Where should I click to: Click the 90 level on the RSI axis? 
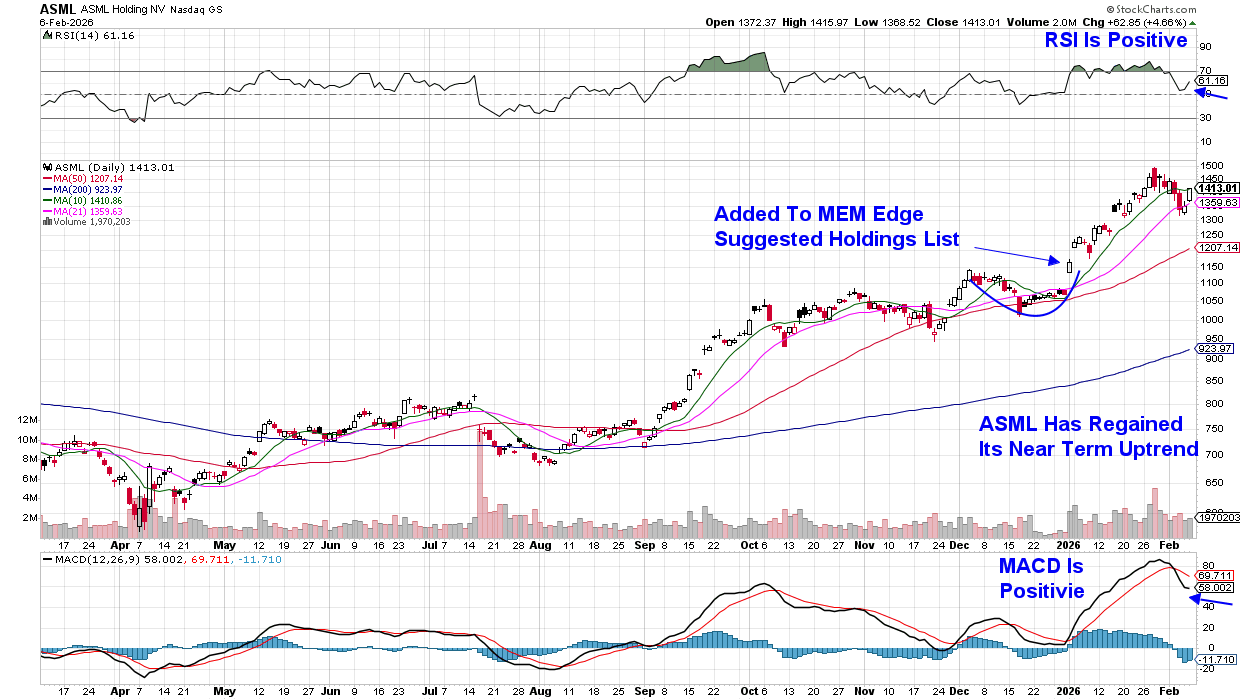[1205, 46]
